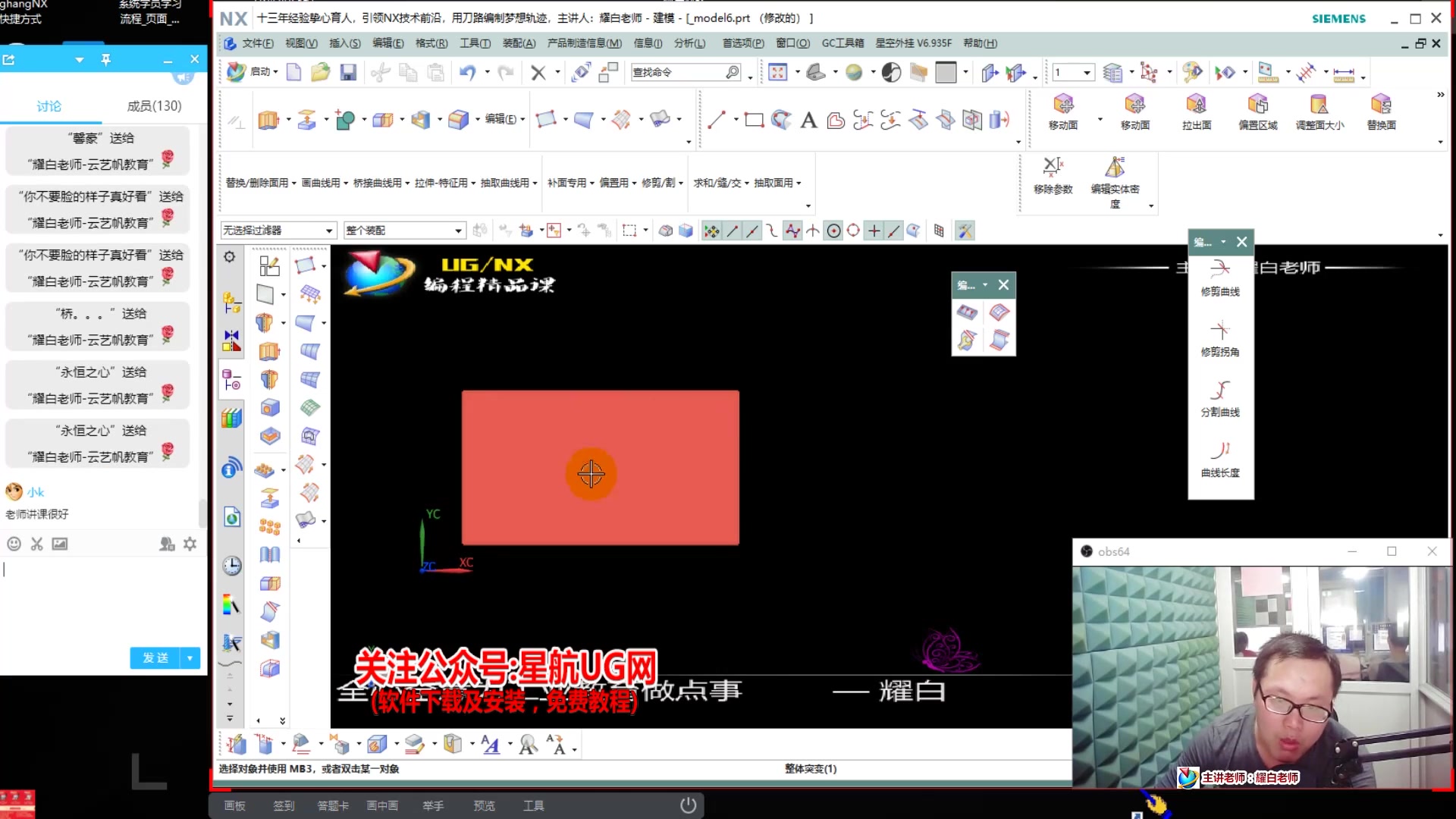Open the 查找命令 search magnifier icon

733,72
